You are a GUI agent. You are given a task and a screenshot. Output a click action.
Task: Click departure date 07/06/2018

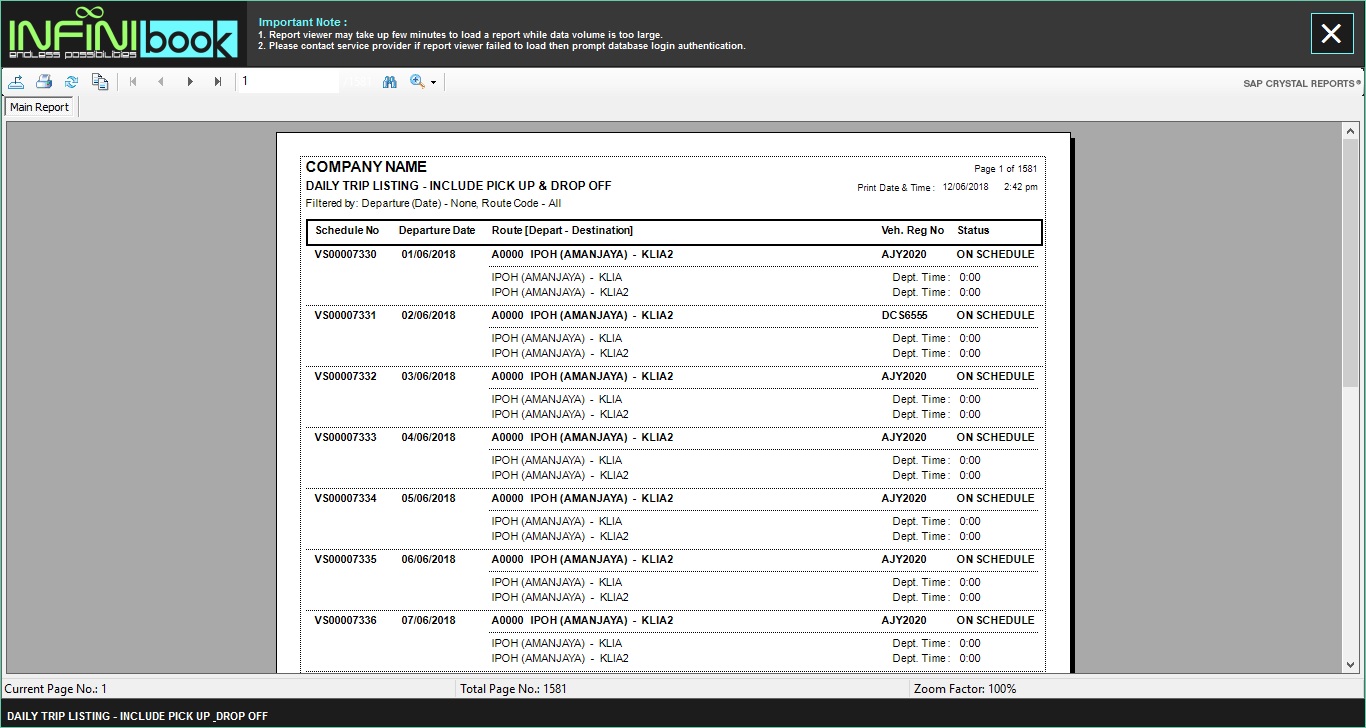428,621
